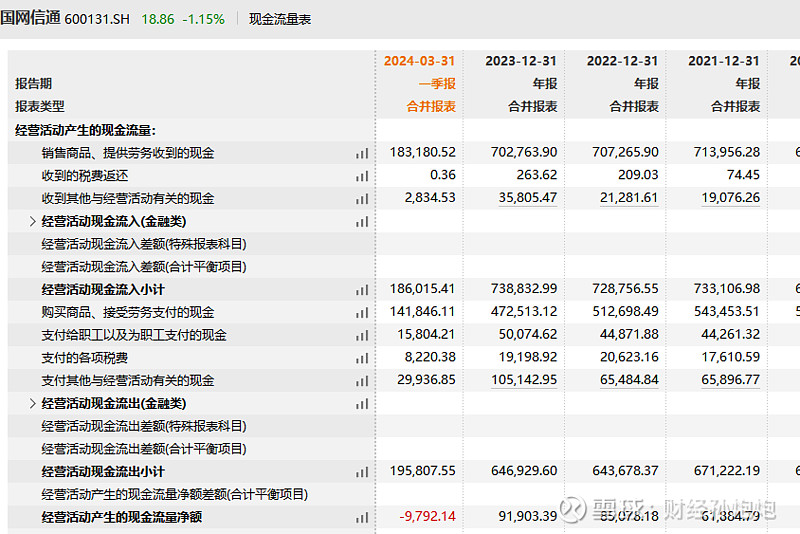The height and width of the screenshot is (534, 800).
Task: Select cell value 17,610.59
Action: click(731, 357)
